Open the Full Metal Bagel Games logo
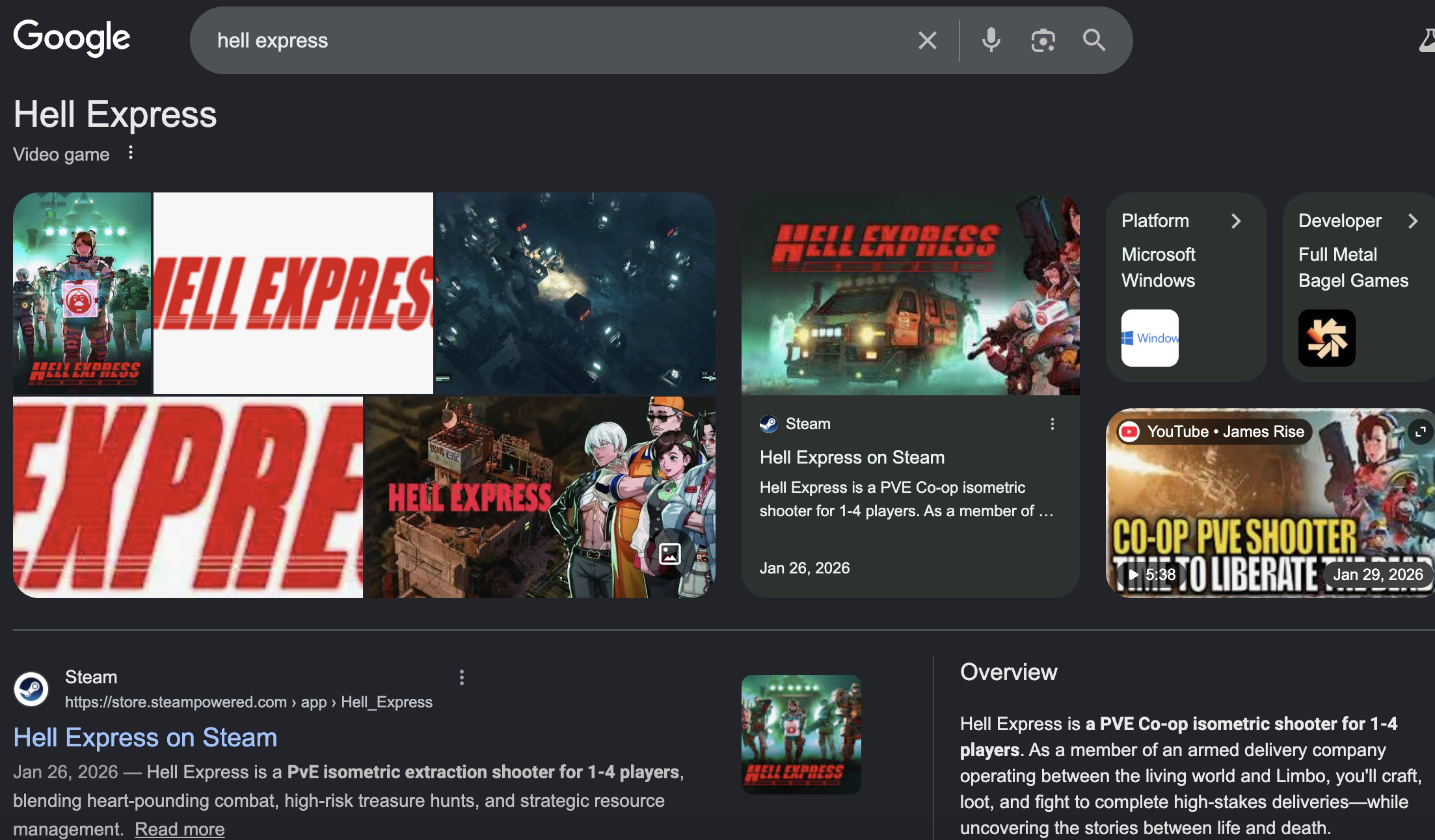This screenshot has width=1435, height=840. (x=1326, y=338)
